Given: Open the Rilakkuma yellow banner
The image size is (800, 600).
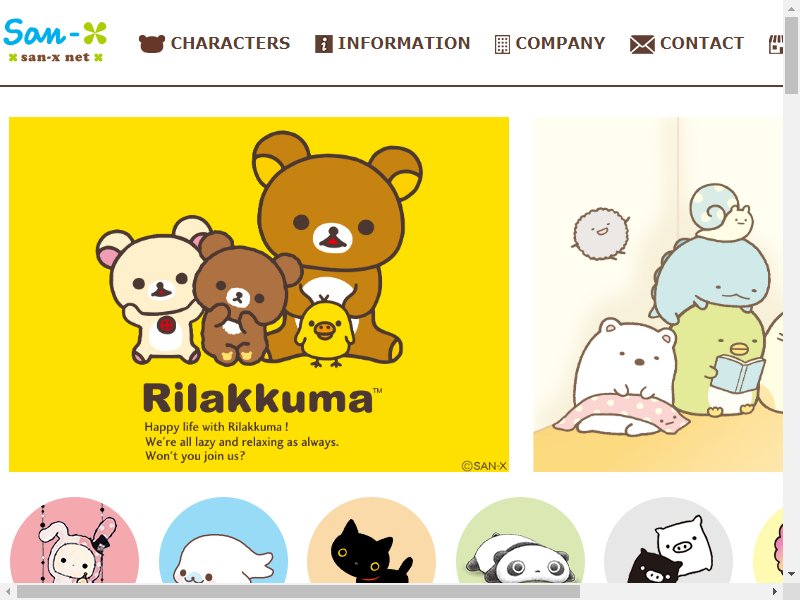Looking at the screenshot, I should 259,294.
